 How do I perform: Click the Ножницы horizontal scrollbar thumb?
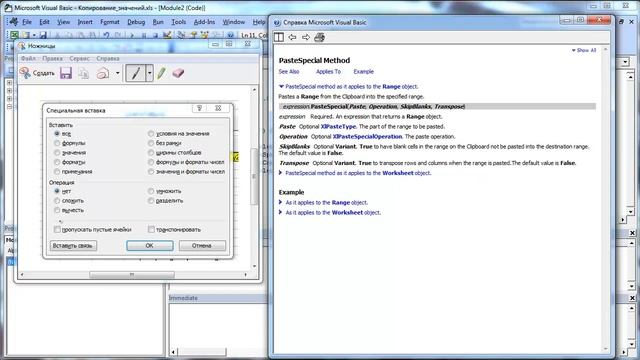click(131, 275)
